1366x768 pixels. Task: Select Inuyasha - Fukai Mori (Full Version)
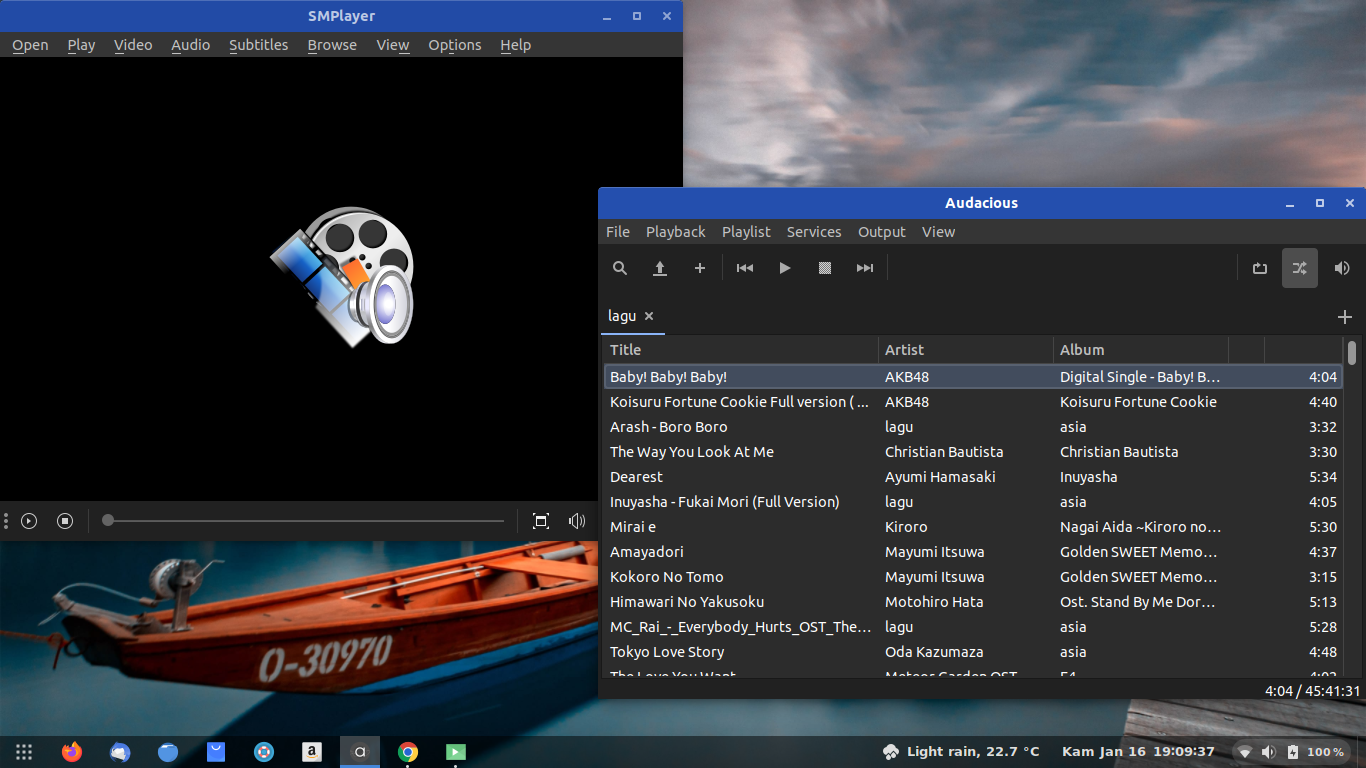pos(973,502)
